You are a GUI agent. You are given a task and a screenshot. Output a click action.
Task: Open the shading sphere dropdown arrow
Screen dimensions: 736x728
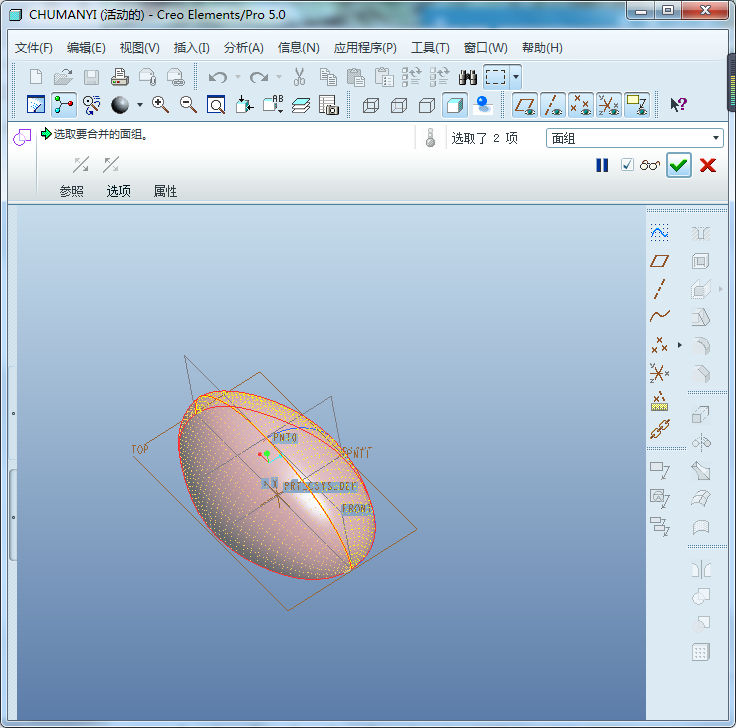(x=140, y=105)
